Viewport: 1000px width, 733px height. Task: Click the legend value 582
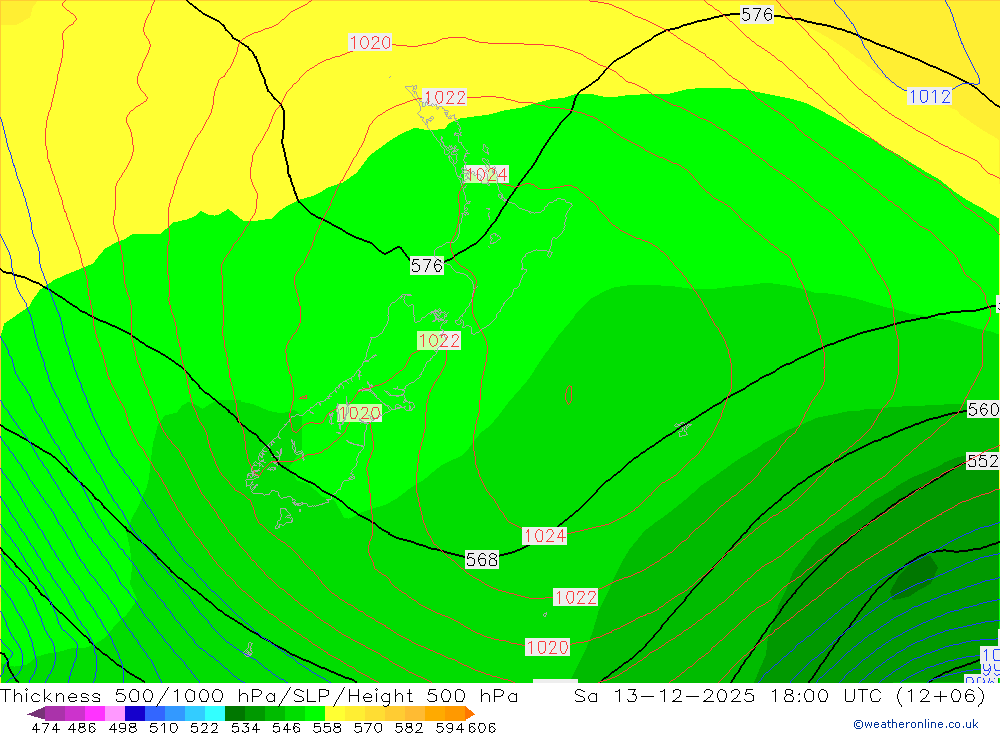408,727
